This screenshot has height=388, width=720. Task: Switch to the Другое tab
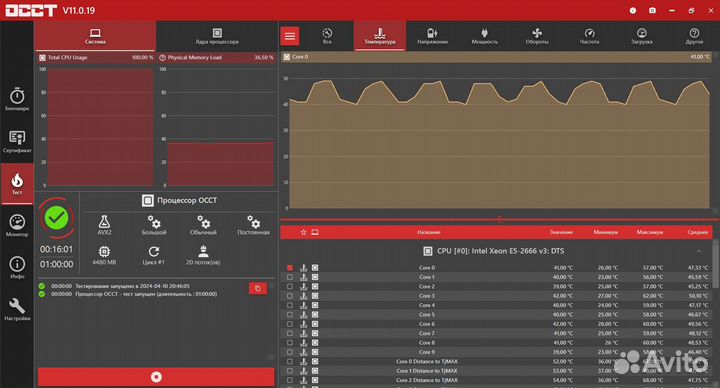pyautogui.click(x=694, y=36)
